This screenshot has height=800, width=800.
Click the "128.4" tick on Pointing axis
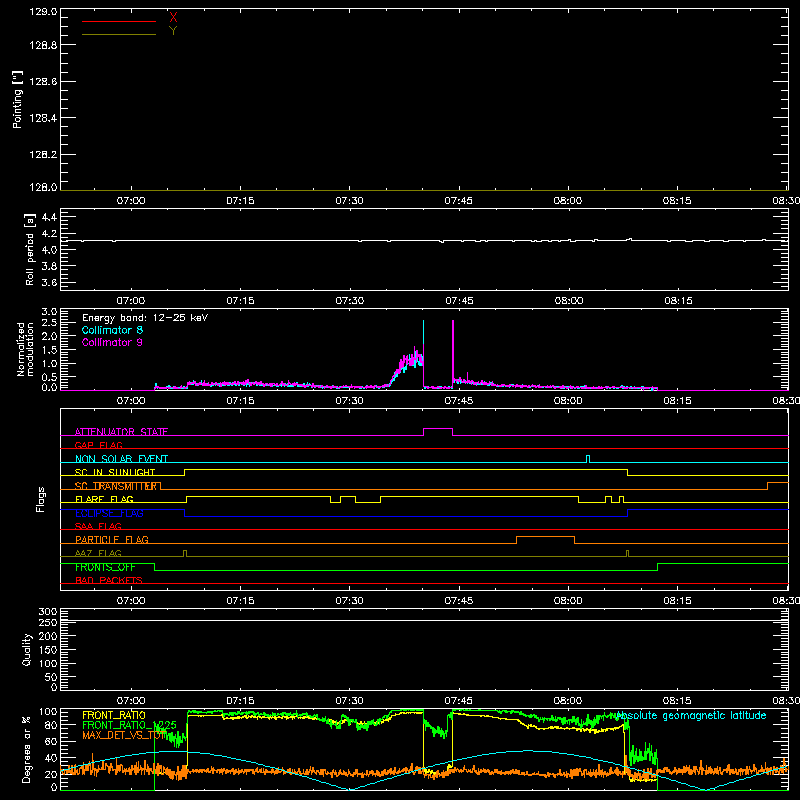coord(43,118)
